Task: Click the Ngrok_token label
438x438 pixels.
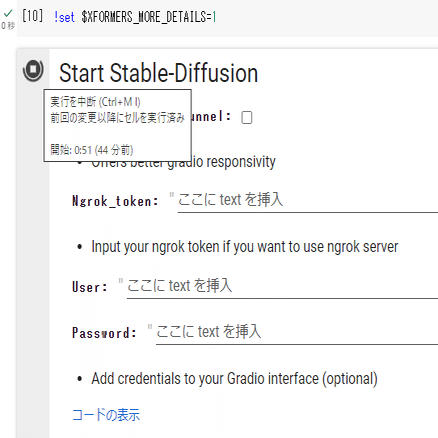Action: (x=115, y=201)
